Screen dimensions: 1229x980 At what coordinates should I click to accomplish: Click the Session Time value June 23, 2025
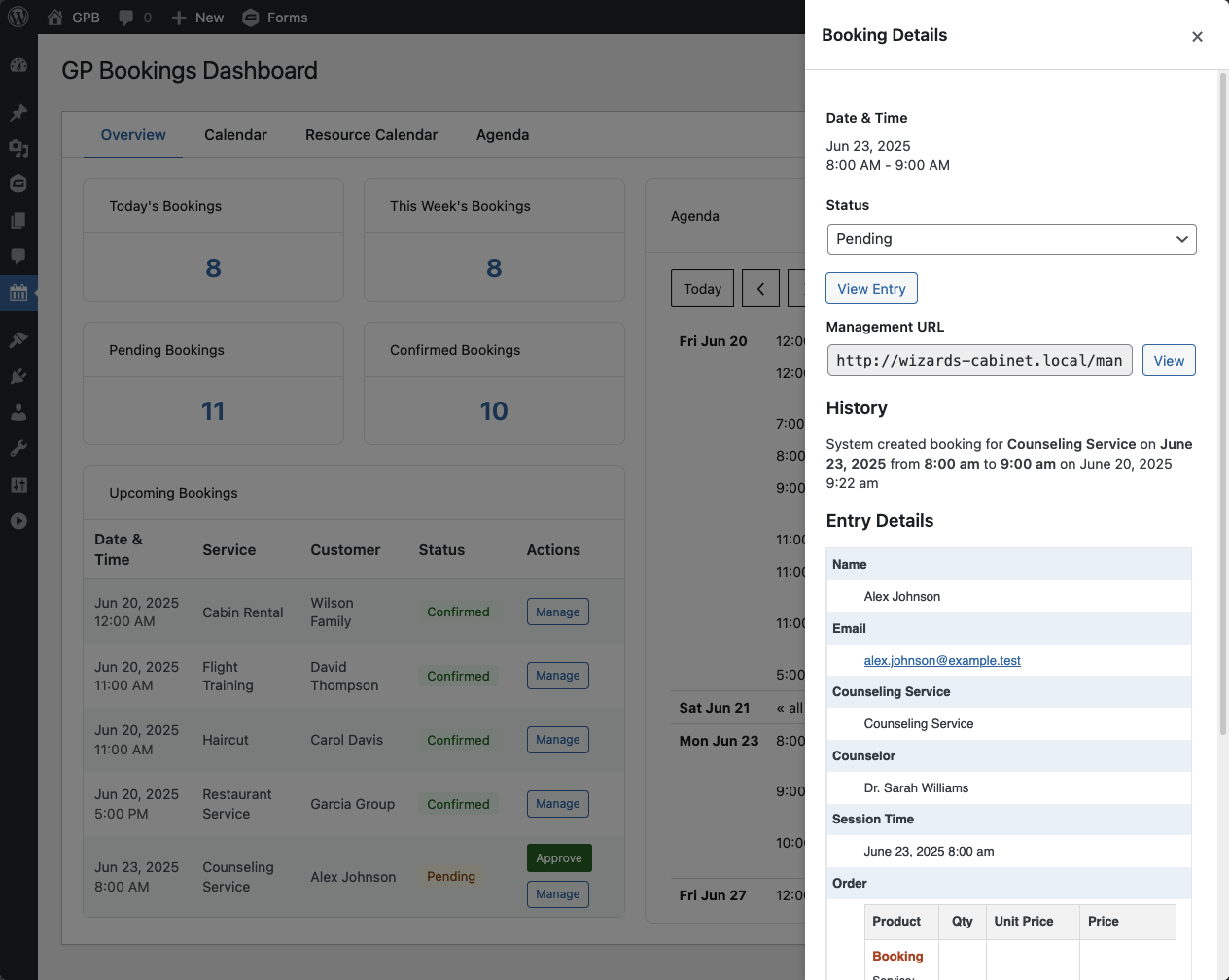(x=929, y=852)
